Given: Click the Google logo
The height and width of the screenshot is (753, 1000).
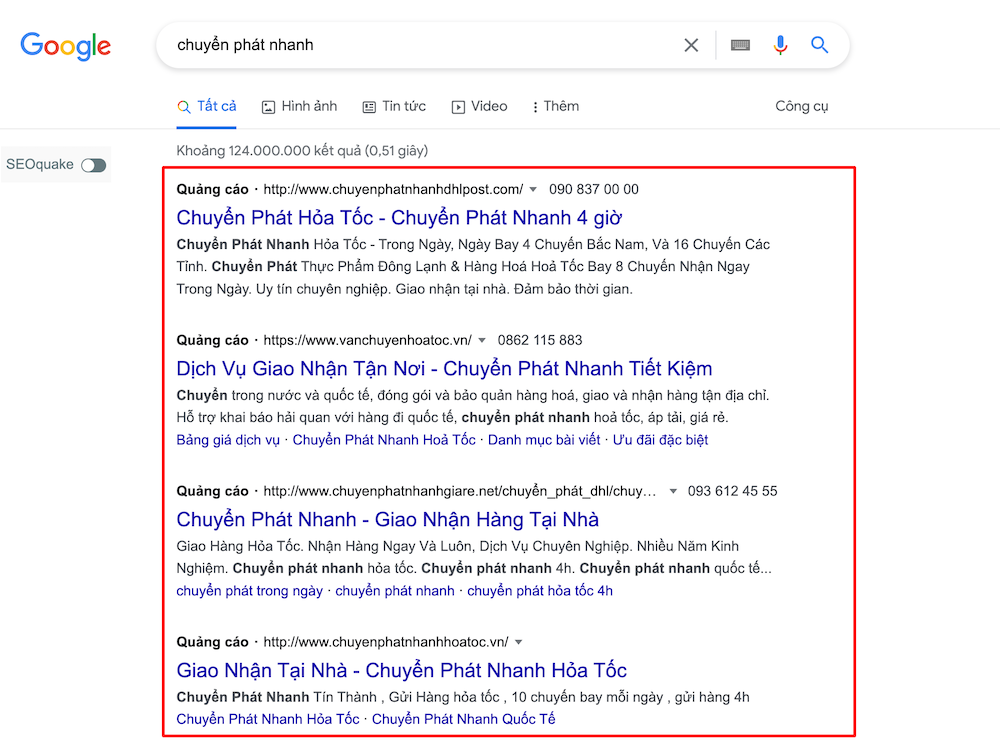Looking at the screenshot, I should click(65, 46).
